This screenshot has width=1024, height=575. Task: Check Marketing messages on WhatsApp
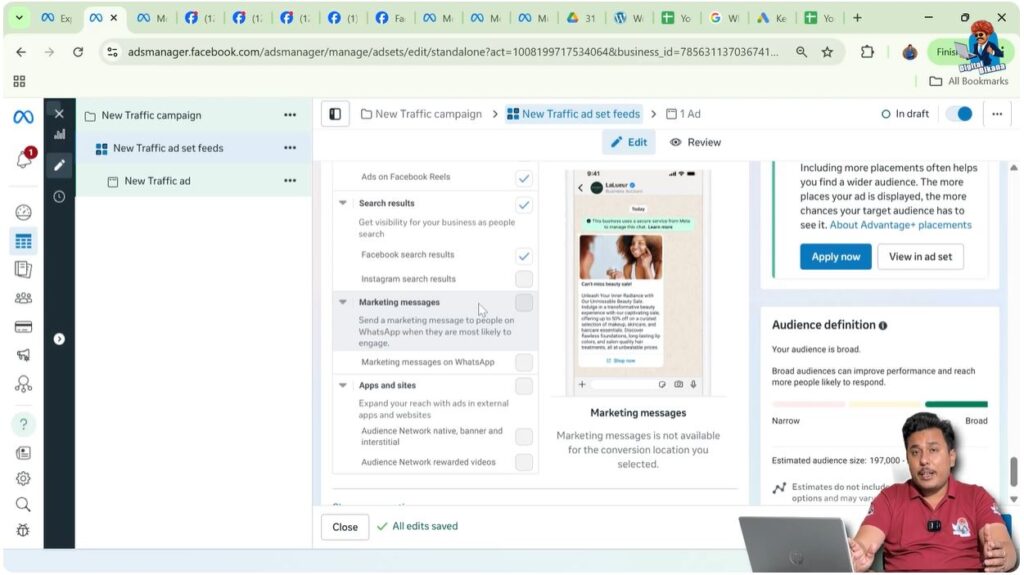pos(524,363)
